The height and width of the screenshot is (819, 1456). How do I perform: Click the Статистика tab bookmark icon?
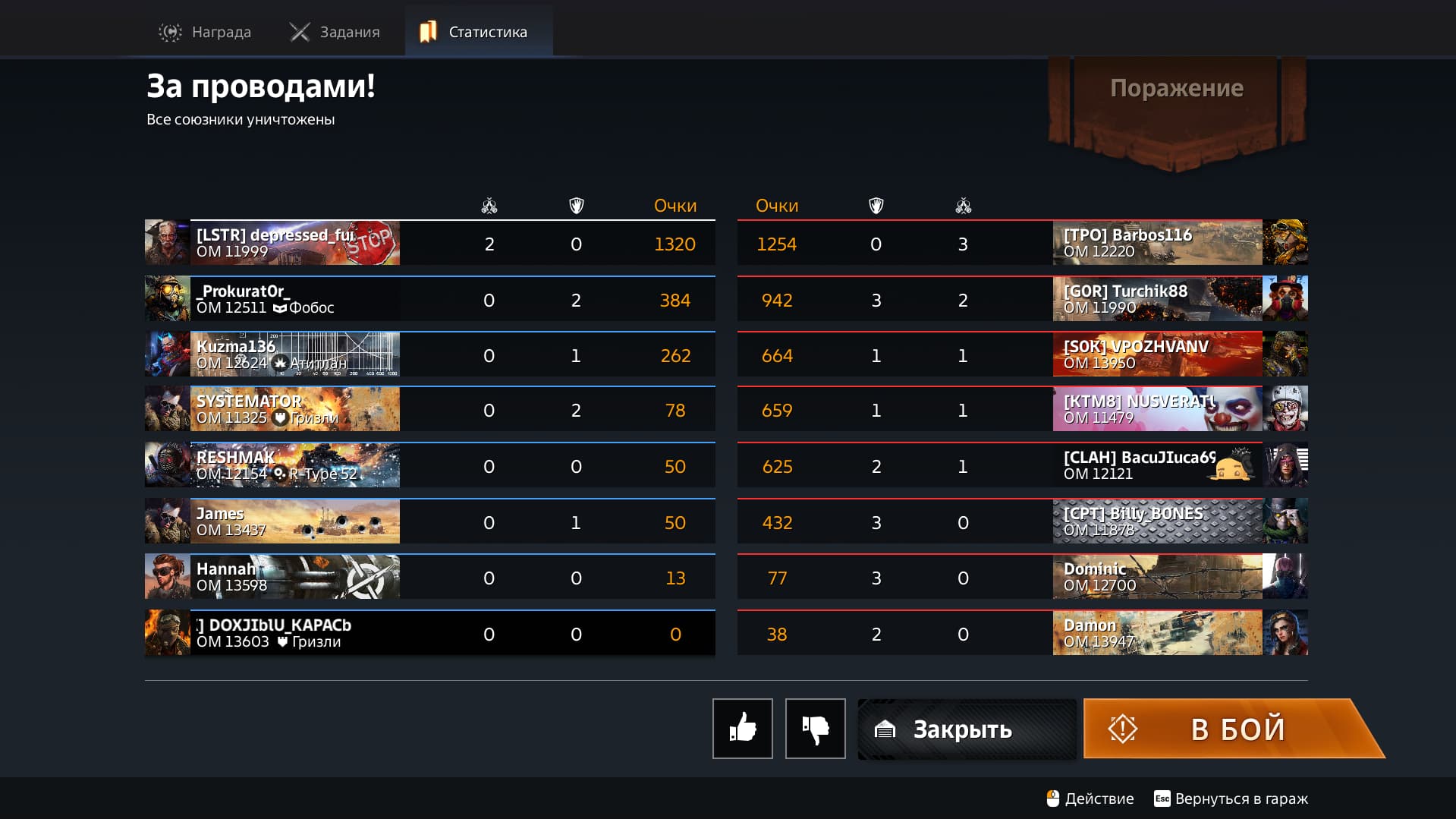[428, 32]
